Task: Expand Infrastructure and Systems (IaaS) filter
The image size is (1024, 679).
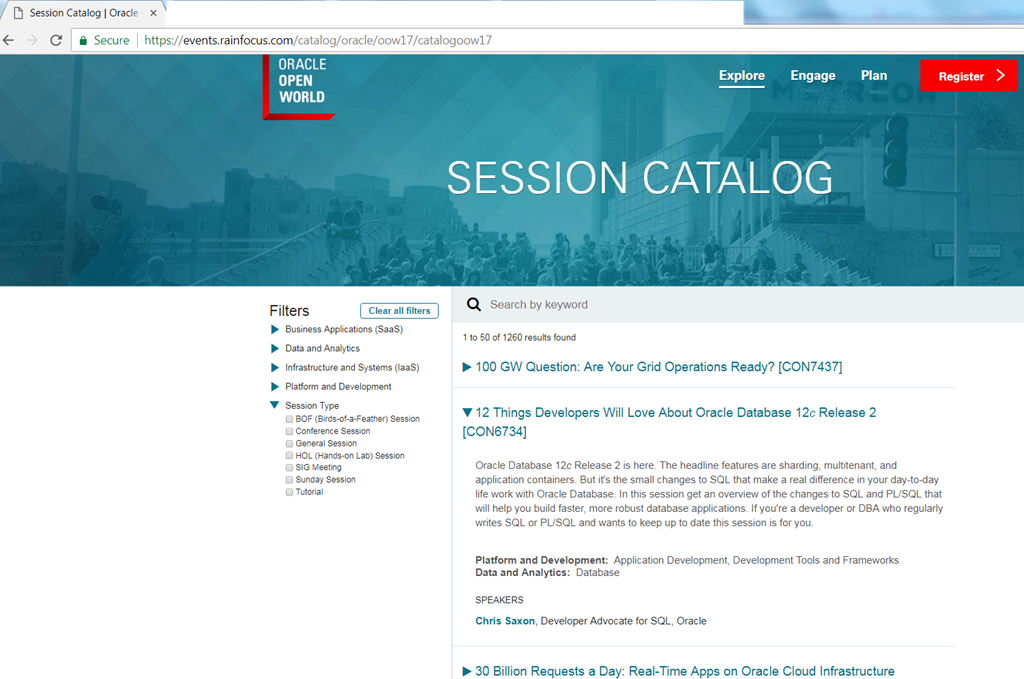Action: [275, 368]
